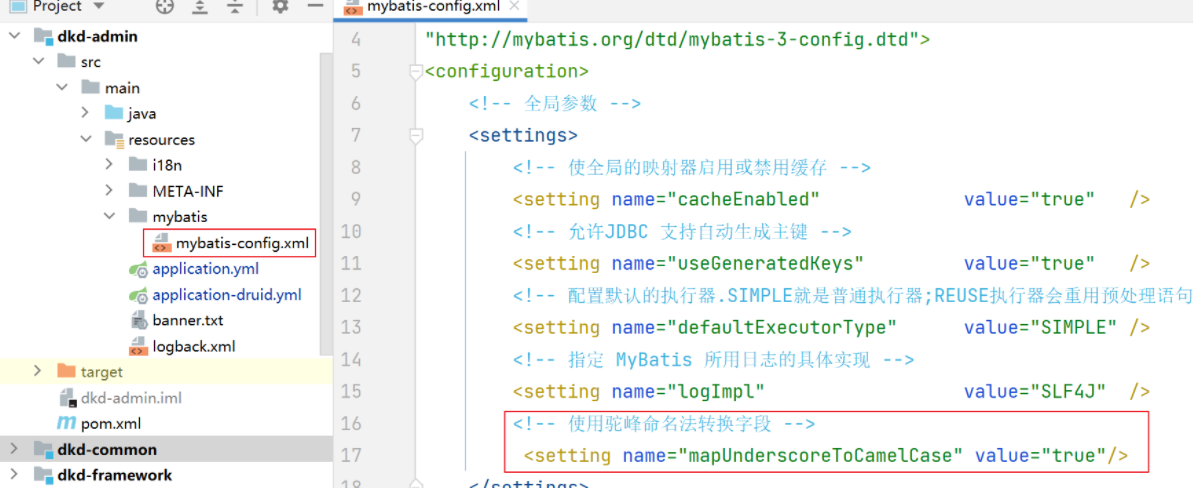Click the mybatis-config.xml file icon
This screenshot has height=497, width=1193.
click(x=161, y=244)
